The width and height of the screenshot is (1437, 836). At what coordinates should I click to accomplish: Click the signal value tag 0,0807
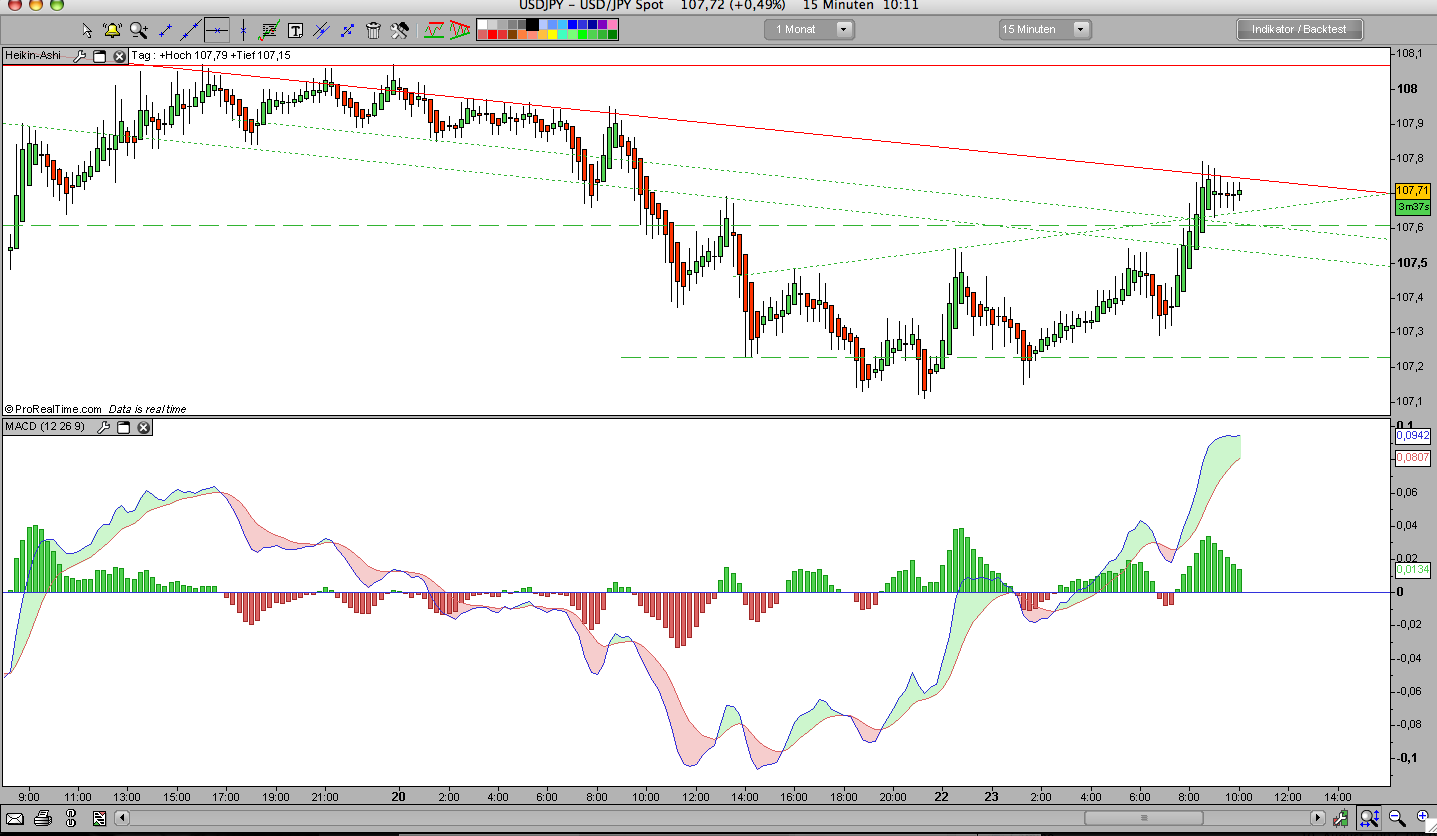[x=1412, y=458]
